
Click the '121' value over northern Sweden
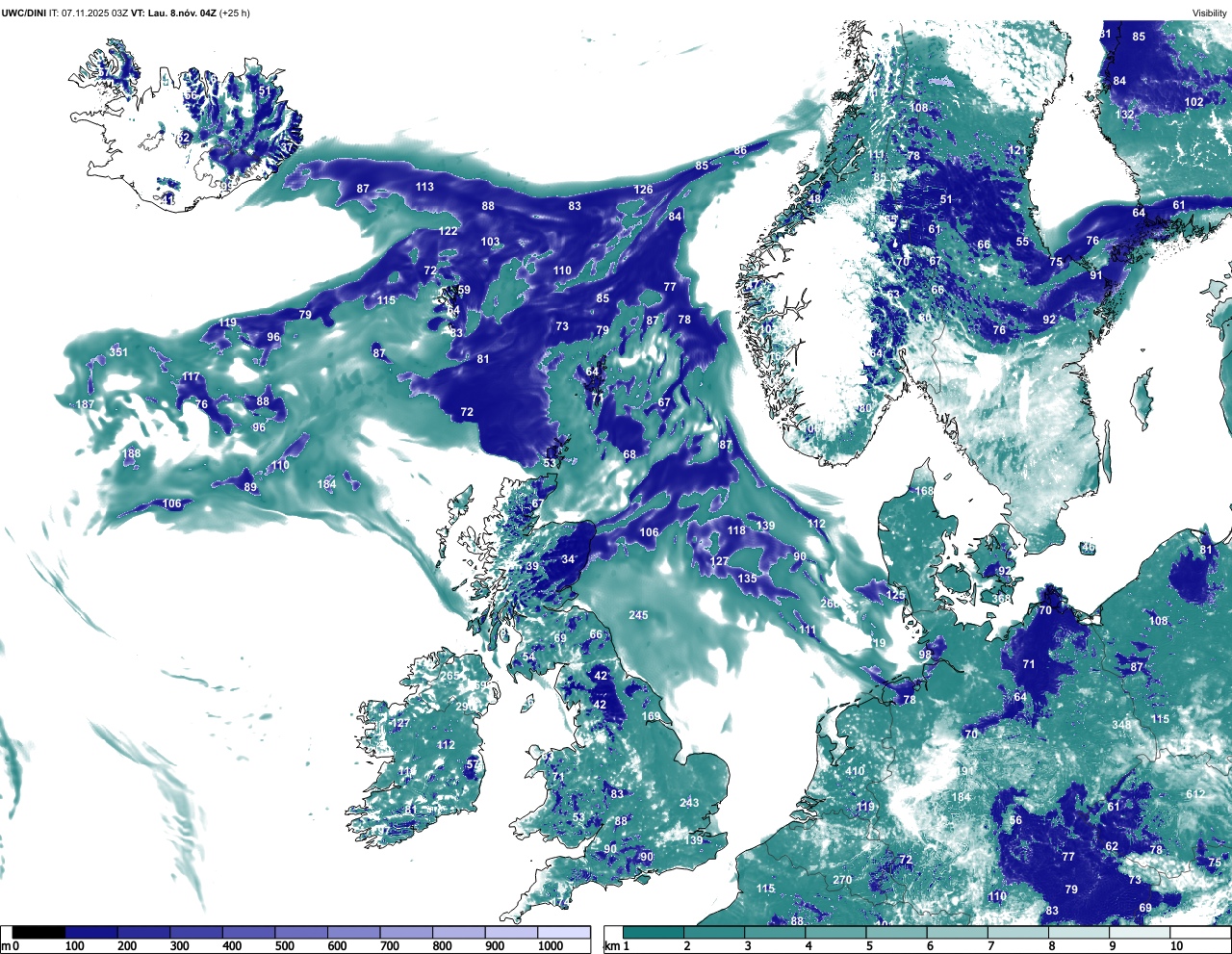coord(1017,151)
